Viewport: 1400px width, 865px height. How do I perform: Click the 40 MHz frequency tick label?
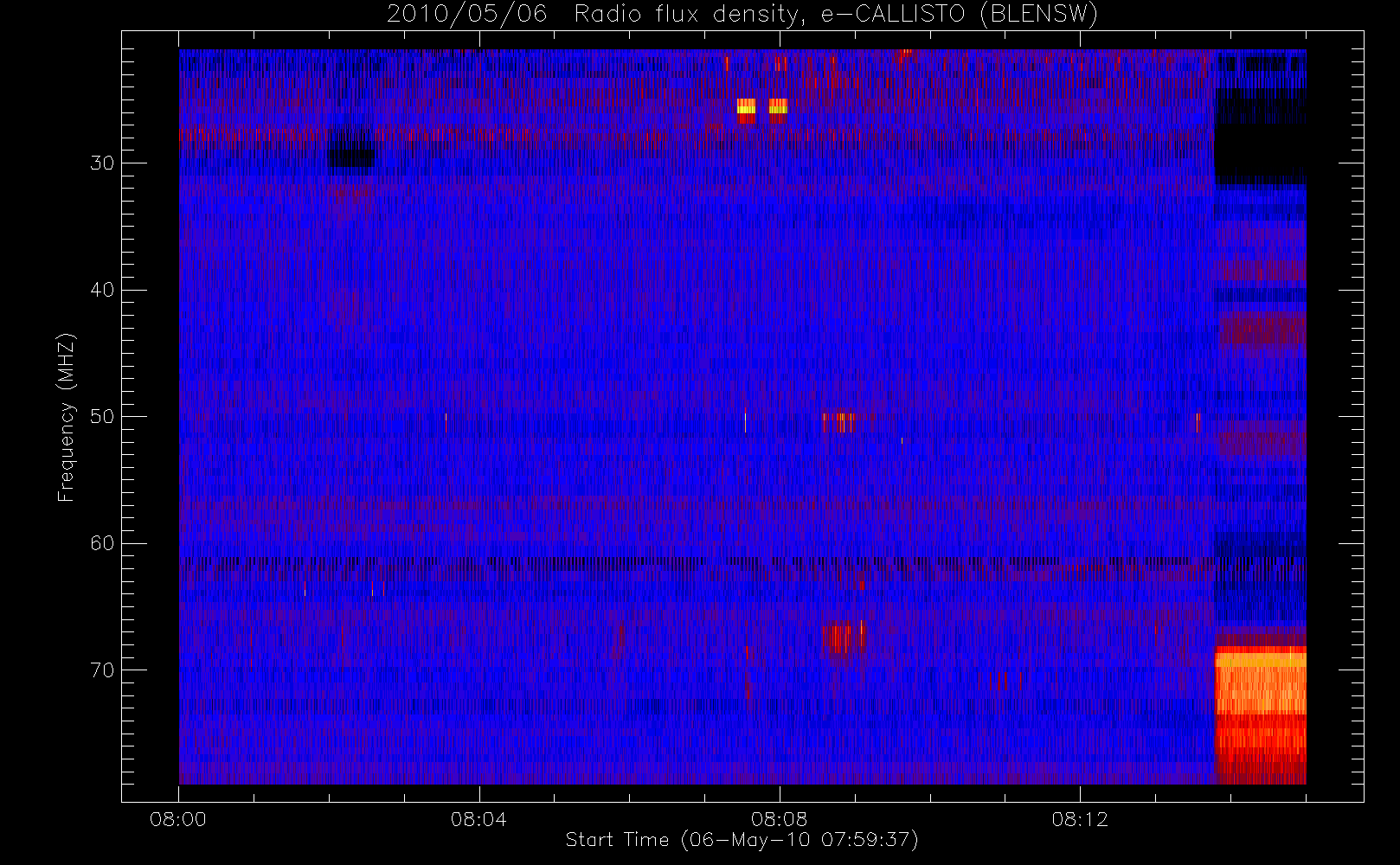pyautogui.click(x=102, y=290)
